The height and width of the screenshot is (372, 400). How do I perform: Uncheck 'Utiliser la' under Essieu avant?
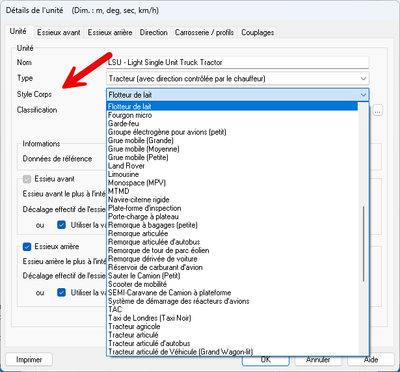pos(61,225)
